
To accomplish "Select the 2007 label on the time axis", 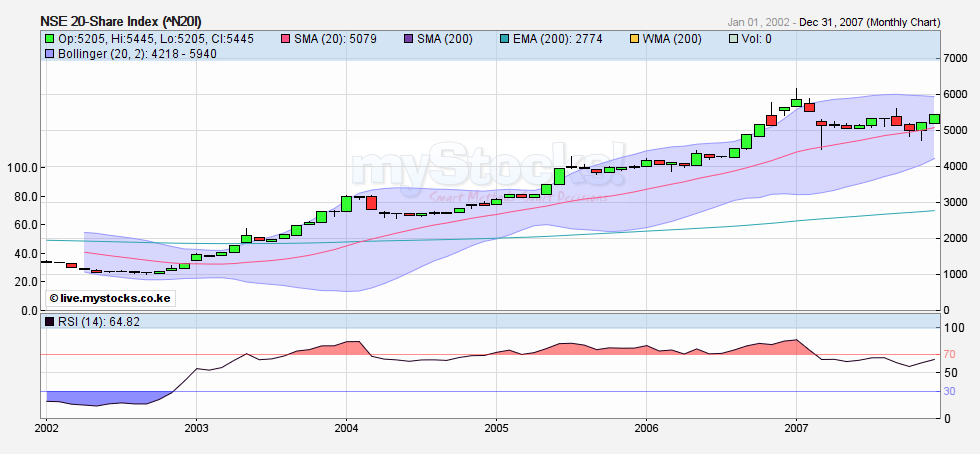I will point(796,427).
